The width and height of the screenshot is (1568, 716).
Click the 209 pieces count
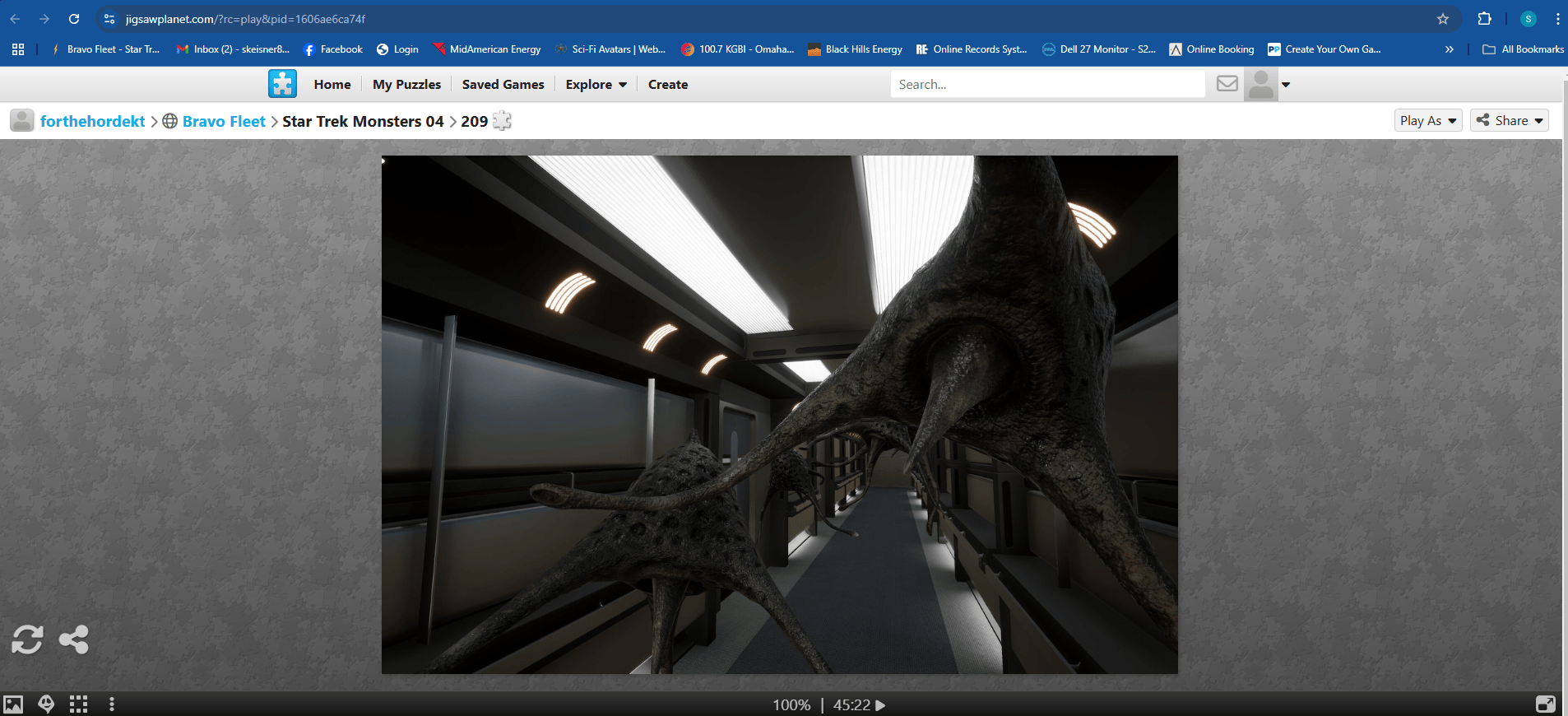[474, 121]
